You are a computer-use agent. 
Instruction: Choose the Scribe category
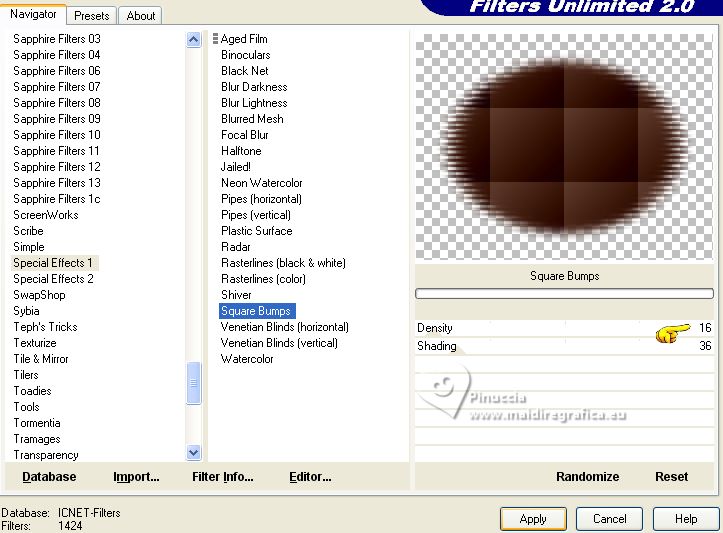tap(28, 231)
